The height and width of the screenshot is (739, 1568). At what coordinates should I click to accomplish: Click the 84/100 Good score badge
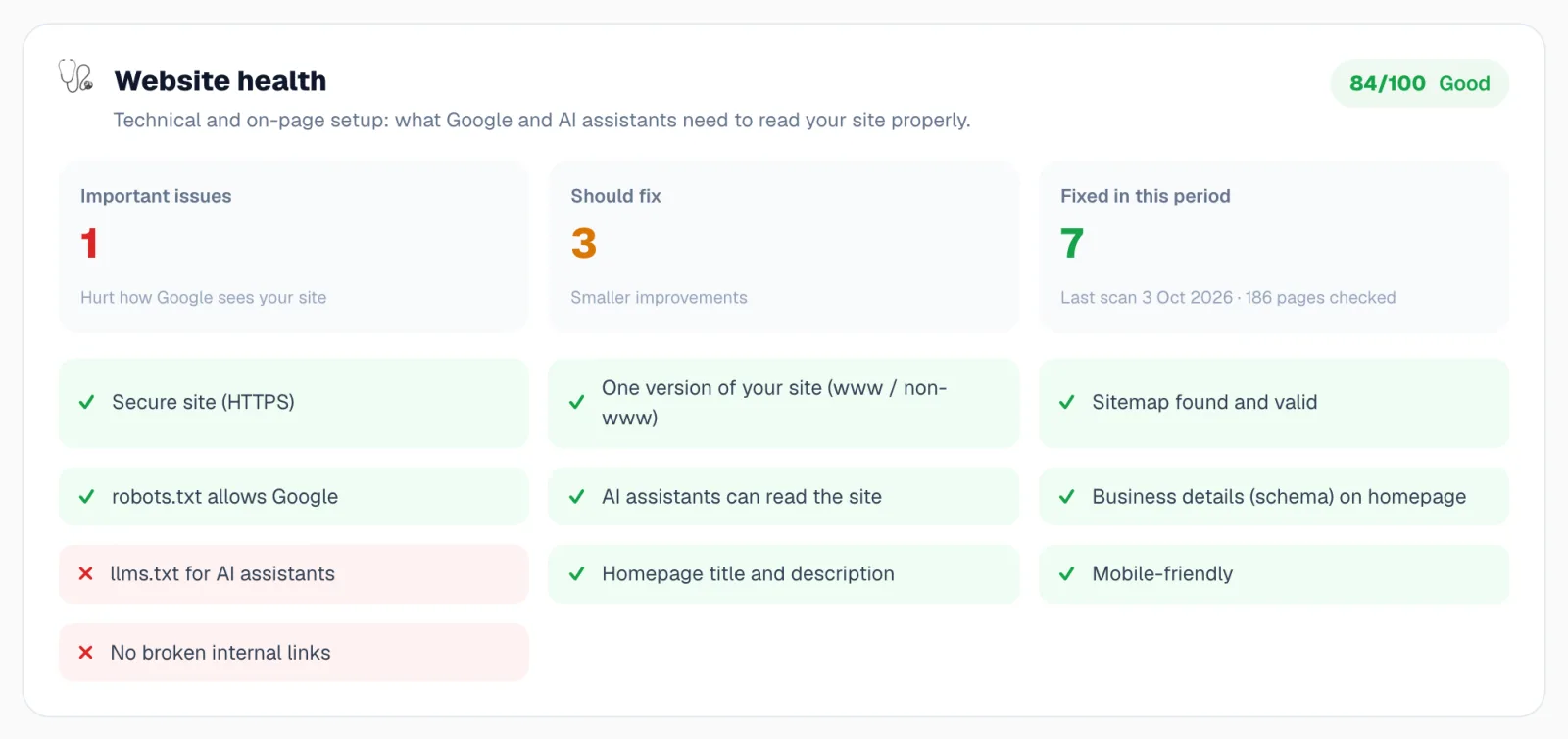[1419, 83]
